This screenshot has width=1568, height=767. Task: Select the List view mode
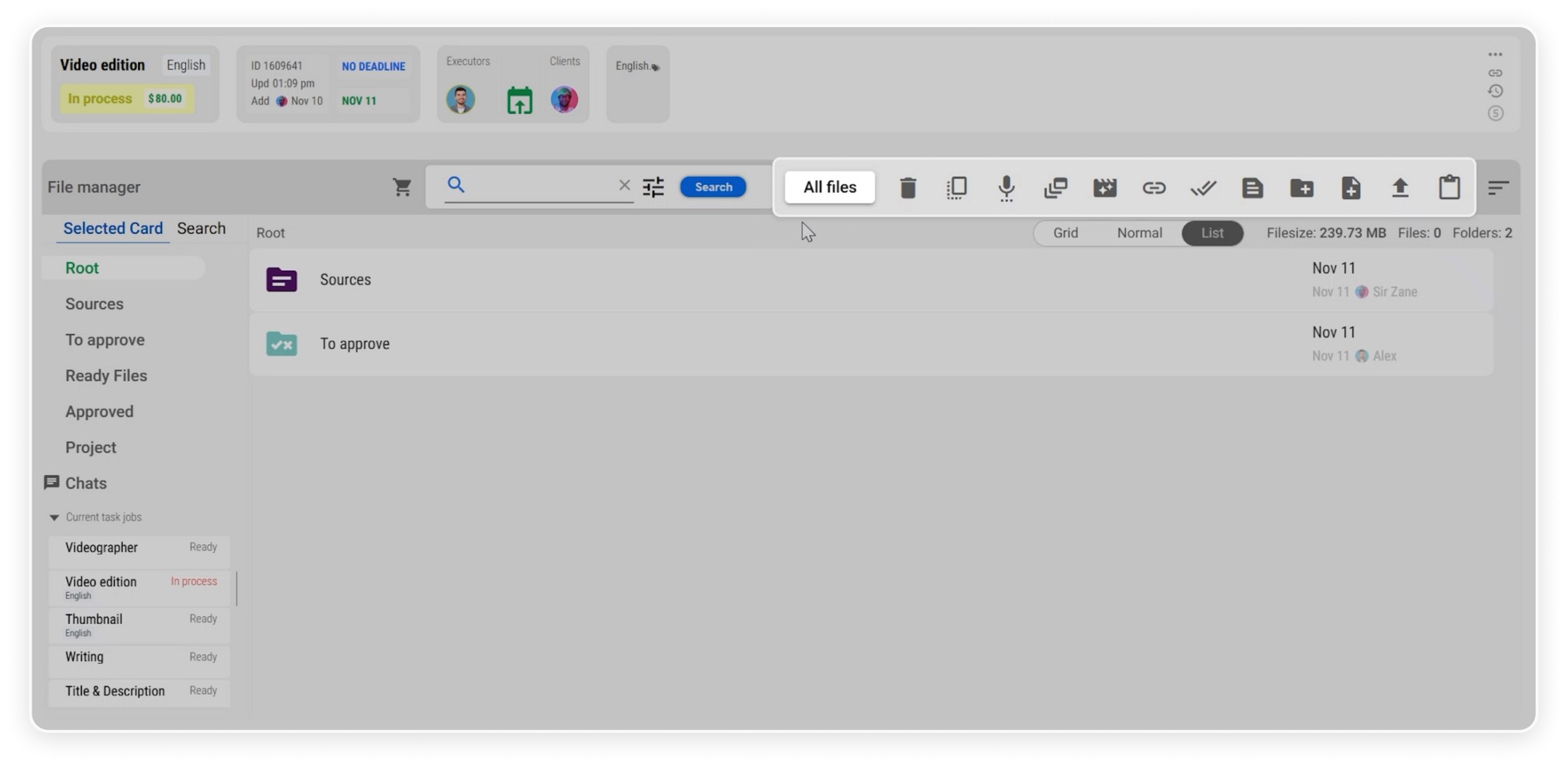[x=1212, y=233]
